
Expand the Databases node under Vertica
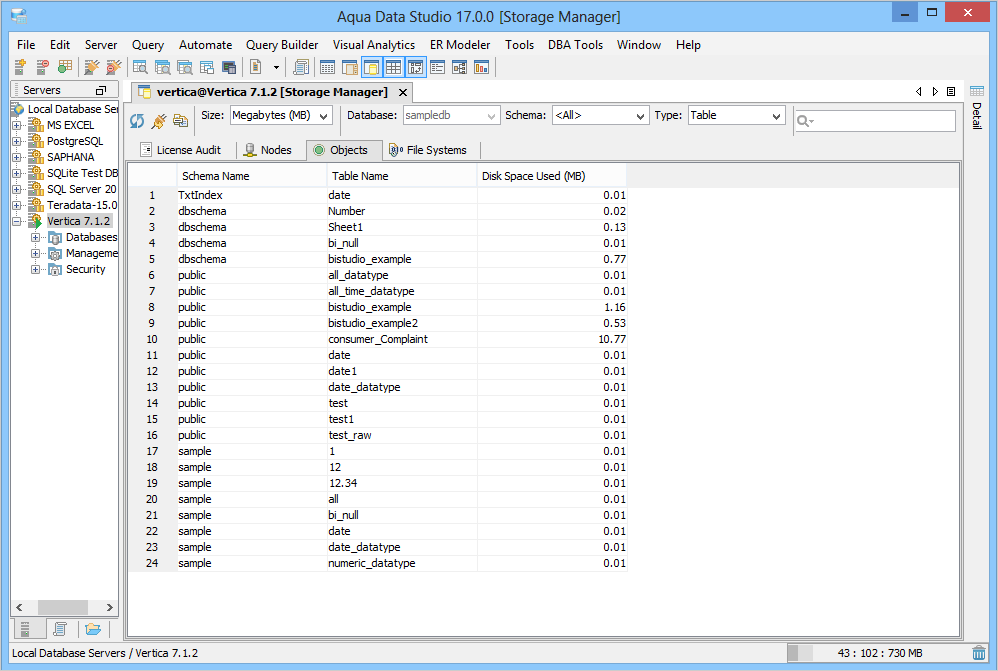[35, 237]
